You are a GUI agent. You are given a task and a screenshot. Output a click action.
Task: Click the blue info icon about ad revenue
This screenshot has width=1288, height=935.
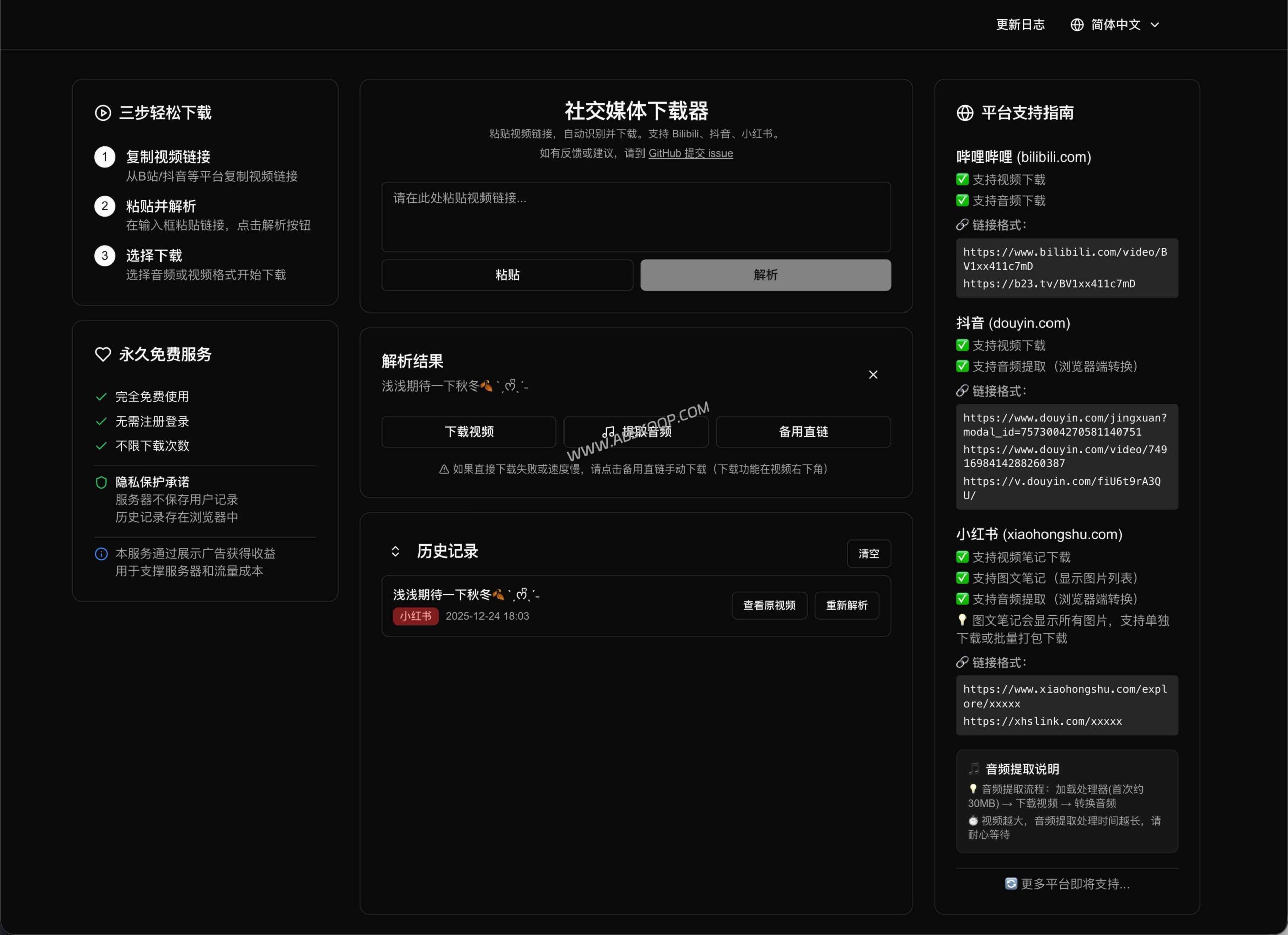tap(101, 553)
